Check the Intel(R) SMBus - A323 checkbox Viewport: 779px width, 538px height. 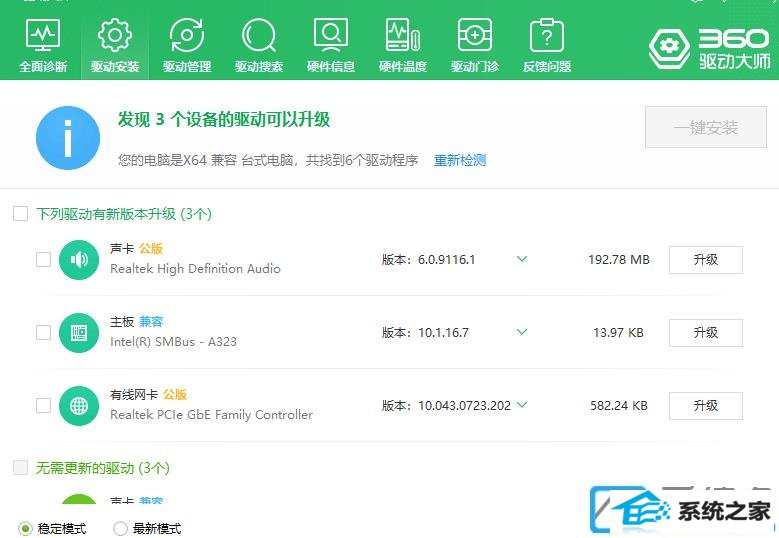coord(43,332)
